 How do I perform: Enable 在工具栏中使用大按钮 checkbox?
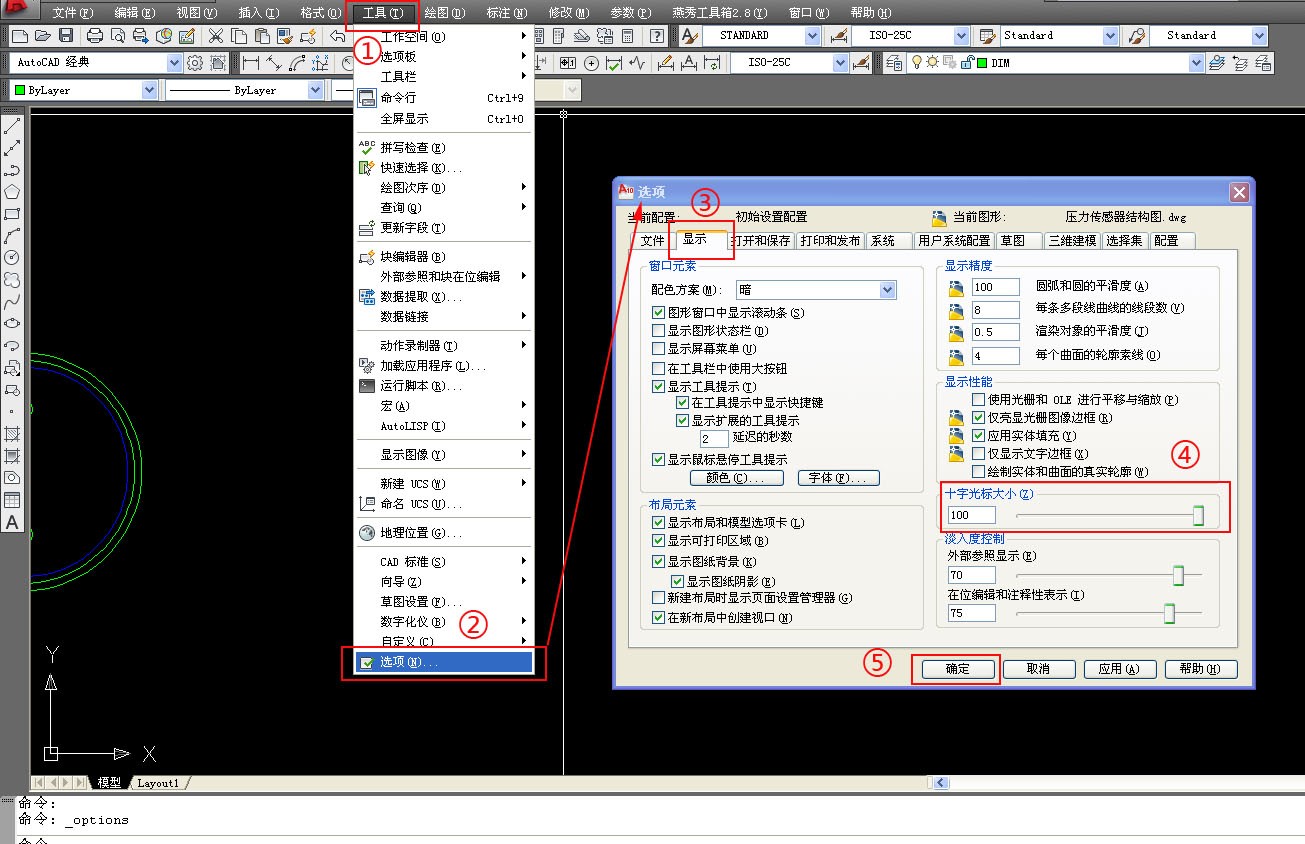pyautogui.click(x=658, y=368)
